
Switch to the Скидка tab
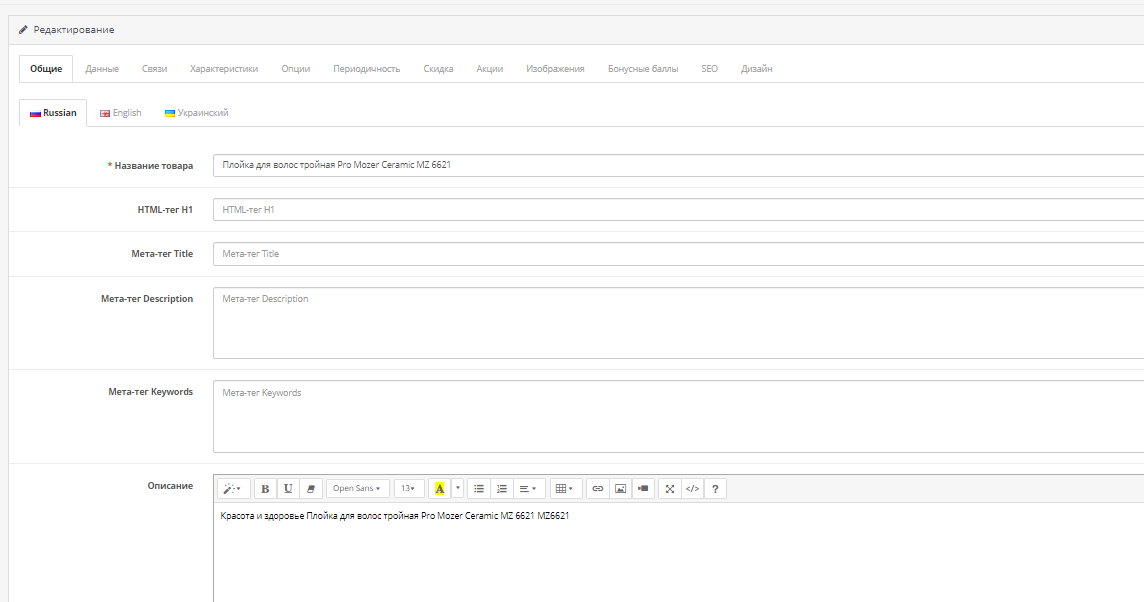pyautogui.click(x=438, y=69)
